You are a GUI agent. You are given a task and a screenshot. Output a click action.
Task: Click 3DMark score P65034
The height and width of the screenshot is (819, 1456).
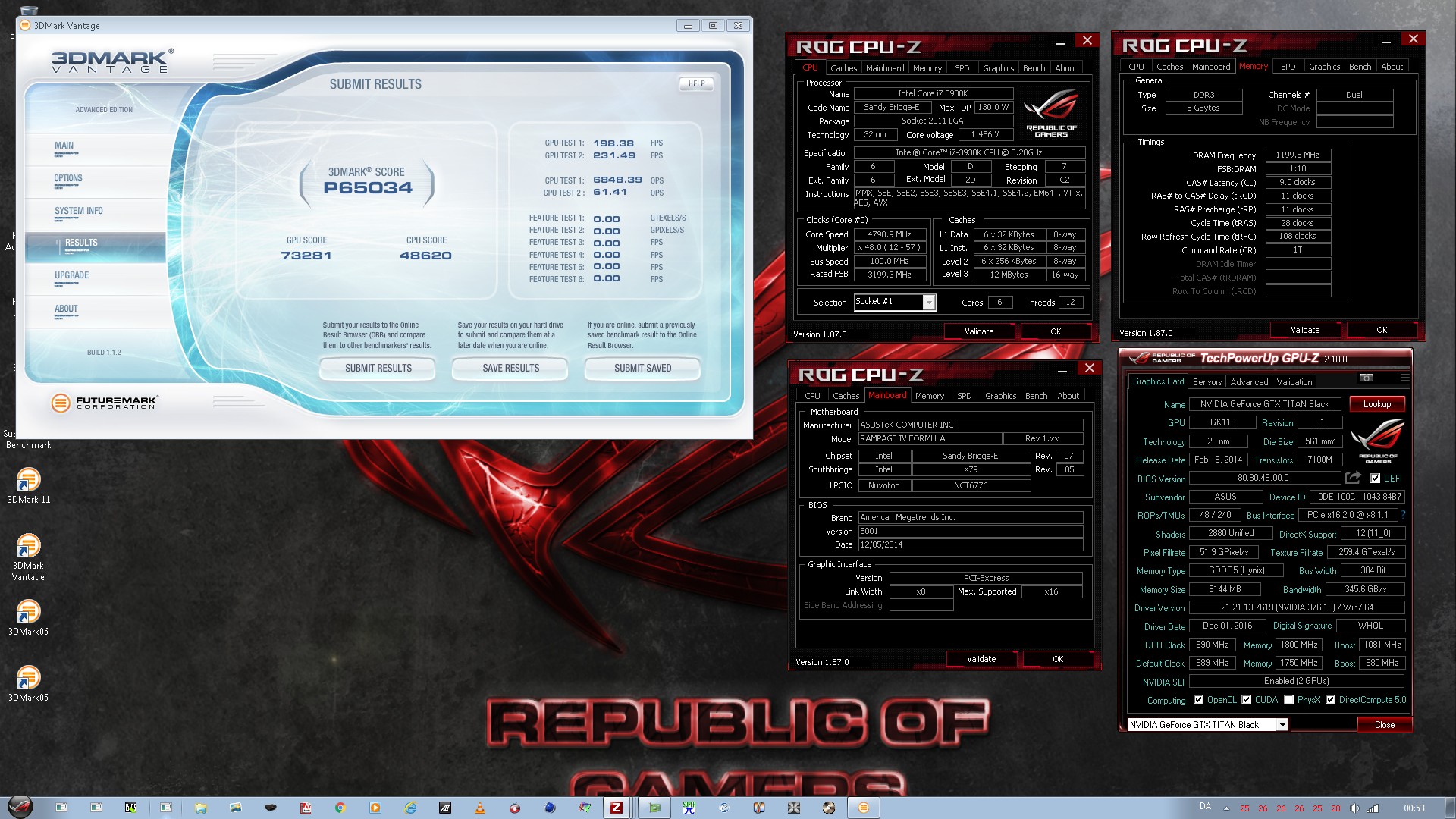(x=368, y=188)
